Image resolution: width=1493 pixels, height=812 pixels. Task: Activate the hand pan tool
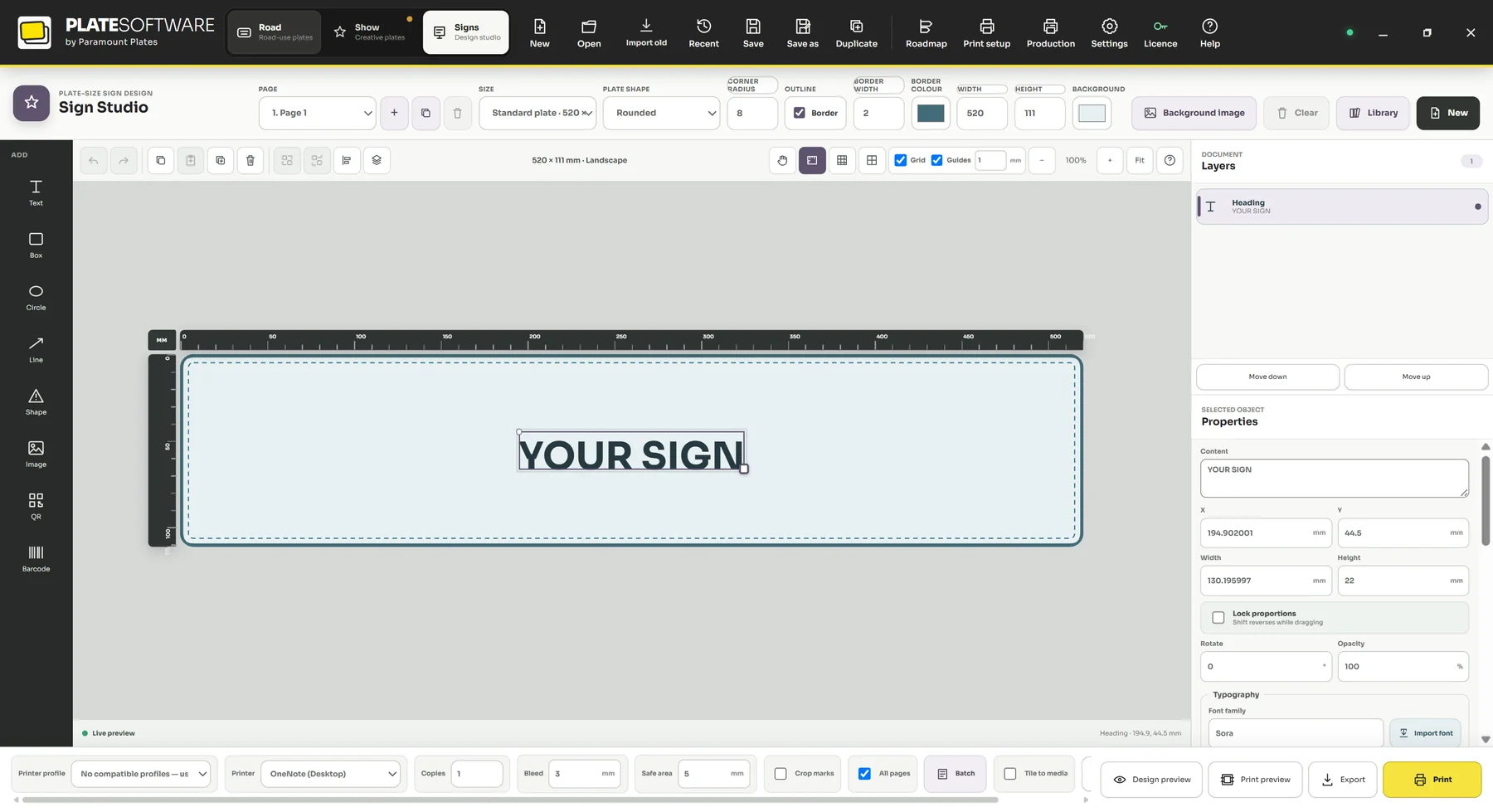(782, 160)
